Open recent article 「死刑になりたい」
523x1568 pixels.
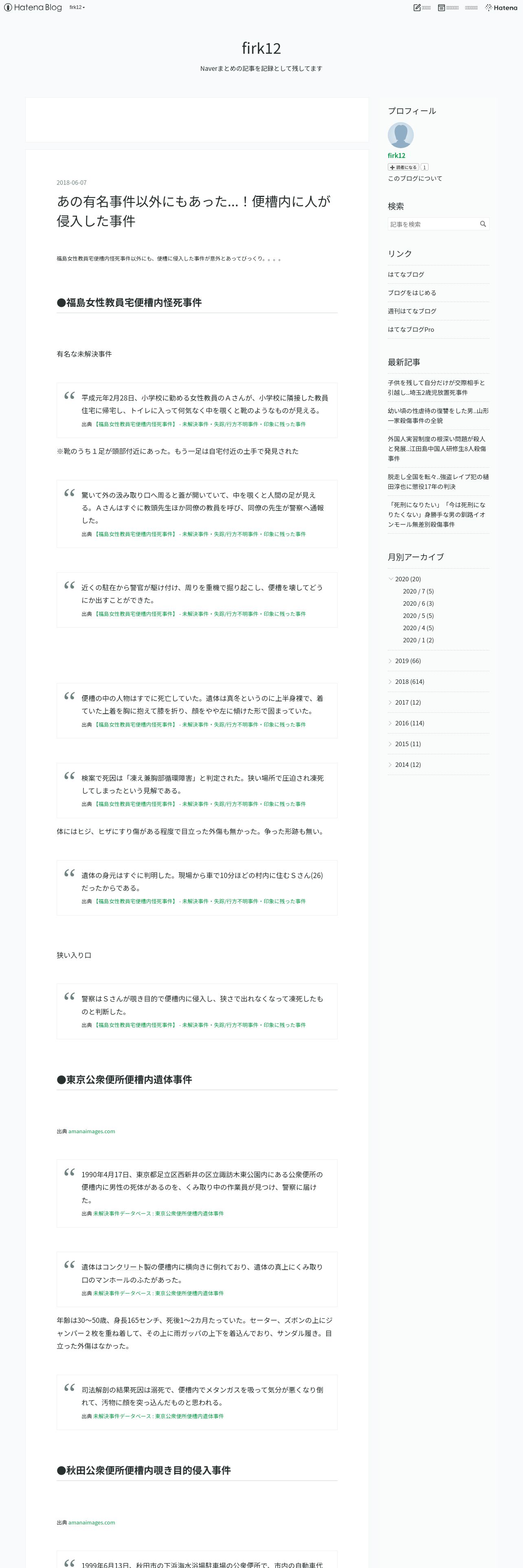point(438,515)
